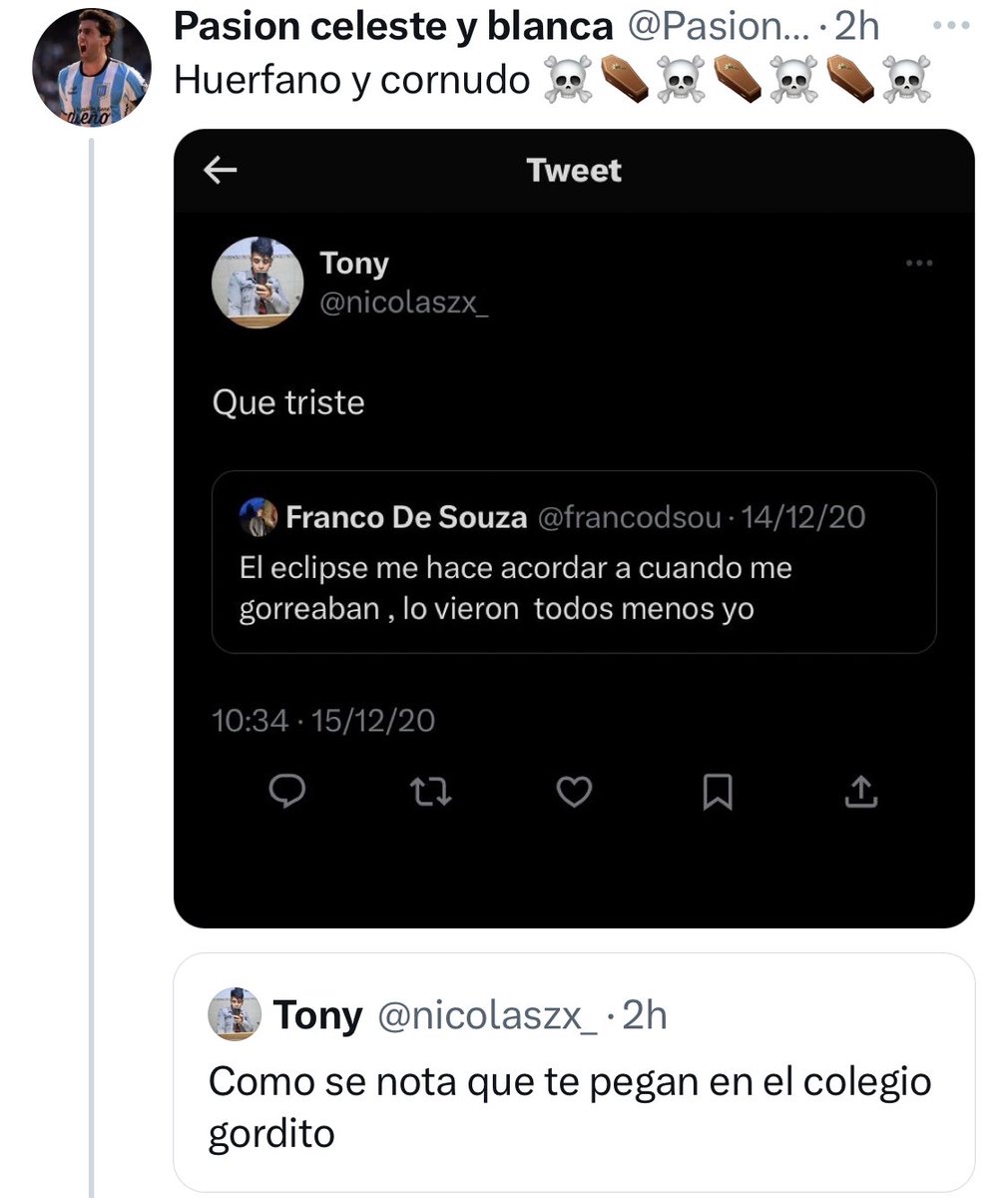Open the @nicolaszx_ handle in dark tweet
The height and width of the screenshot is (1198, 1008).
click(x=404, y=303)
